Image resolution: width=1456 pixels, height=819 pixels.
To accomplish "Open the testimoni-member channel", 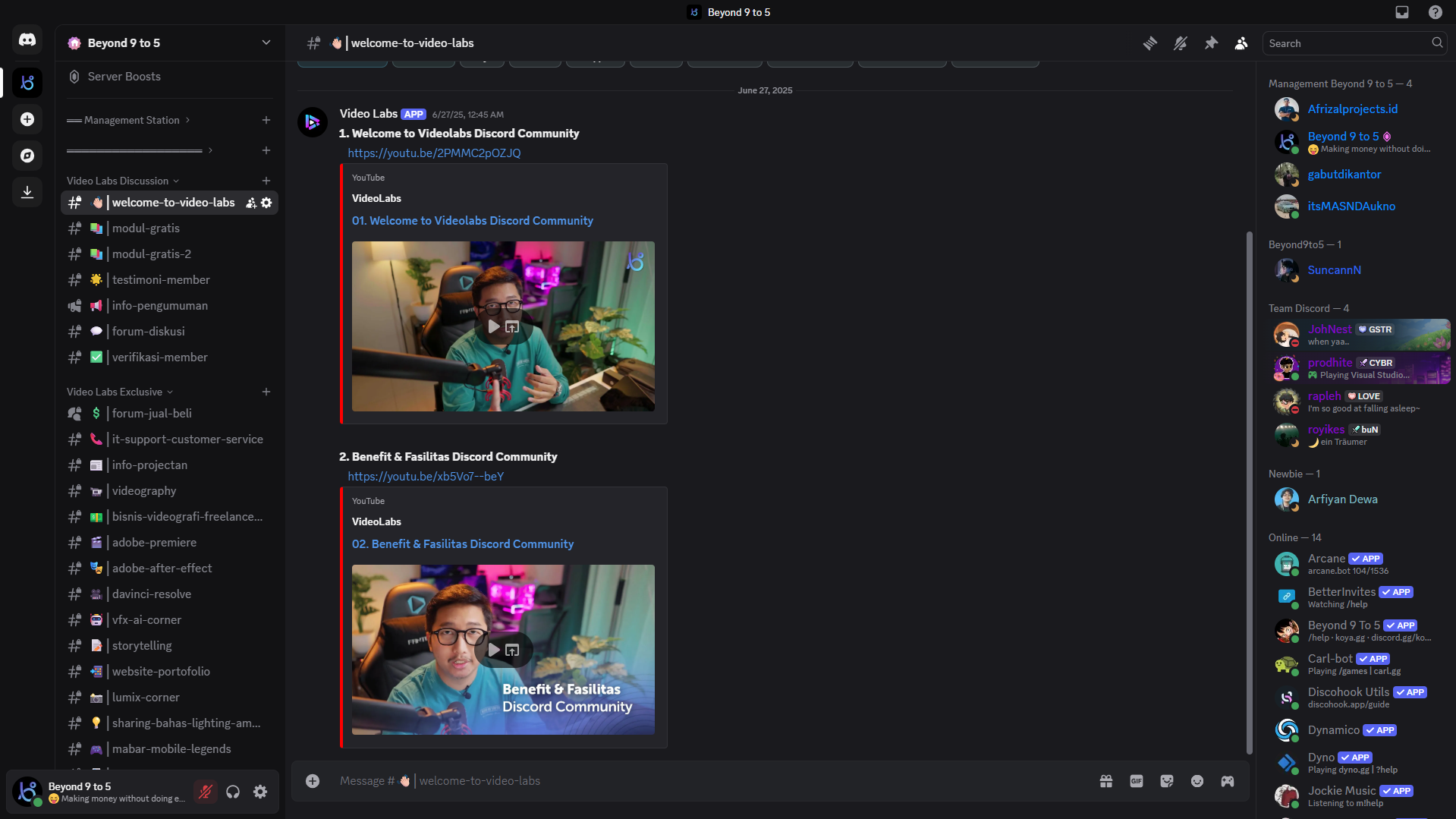I will [x=170, y=280].
